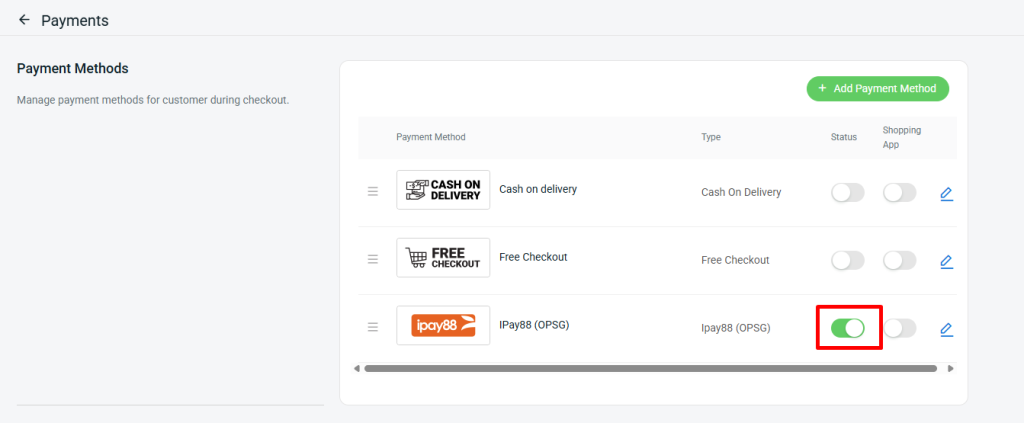Enable Free Checkout status toggle
Image resolution: width=1024 pixels, height=423 pixels.
pyautogui.click(x=848, y=260)
